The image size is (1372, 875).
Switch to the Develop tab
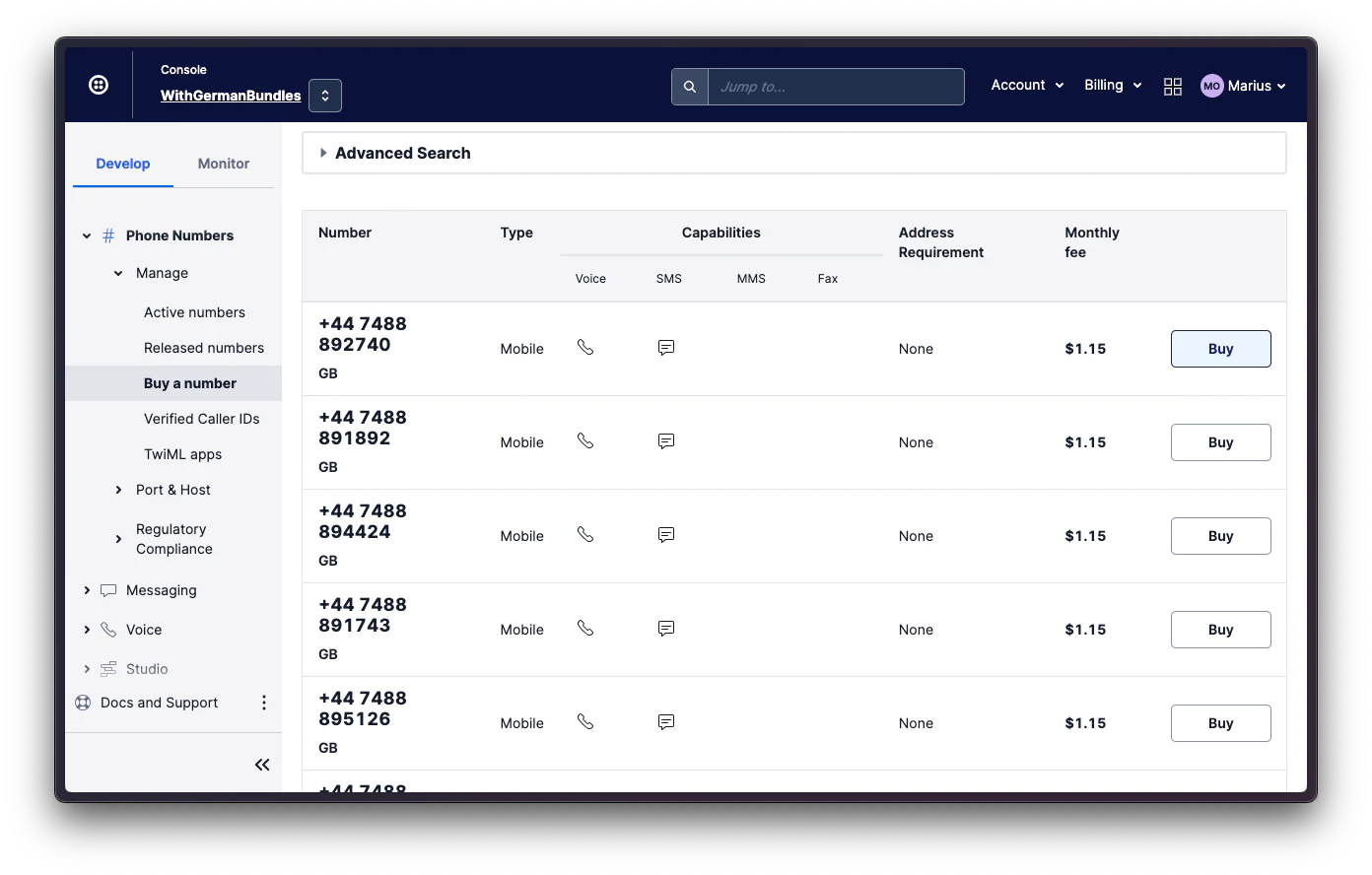click(123, 164)
